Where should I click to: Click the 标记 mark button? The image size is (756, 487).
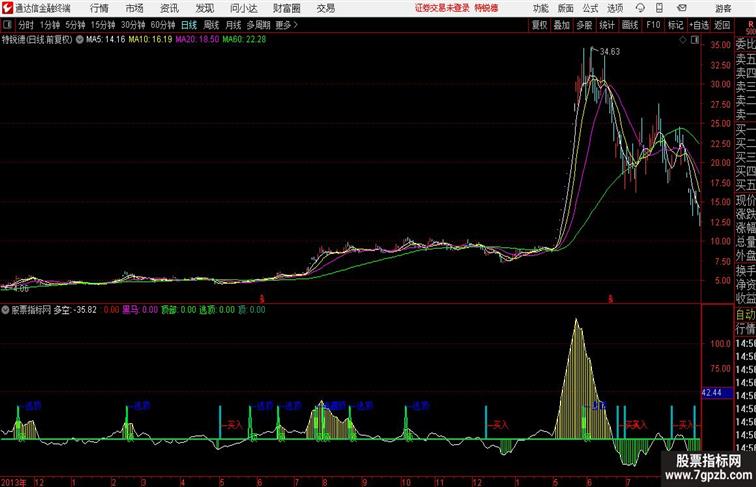coord(675,25)
